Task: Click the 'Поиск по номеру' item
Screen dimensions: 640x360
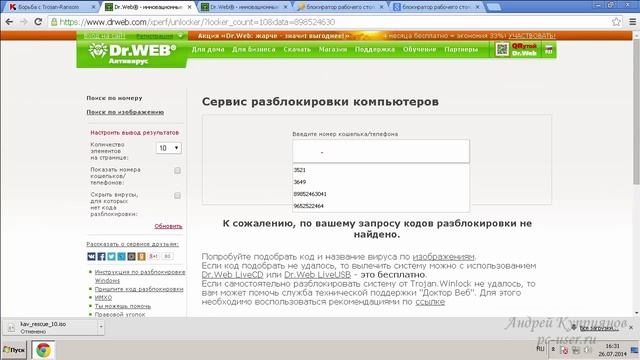Action: coord(114,98)
